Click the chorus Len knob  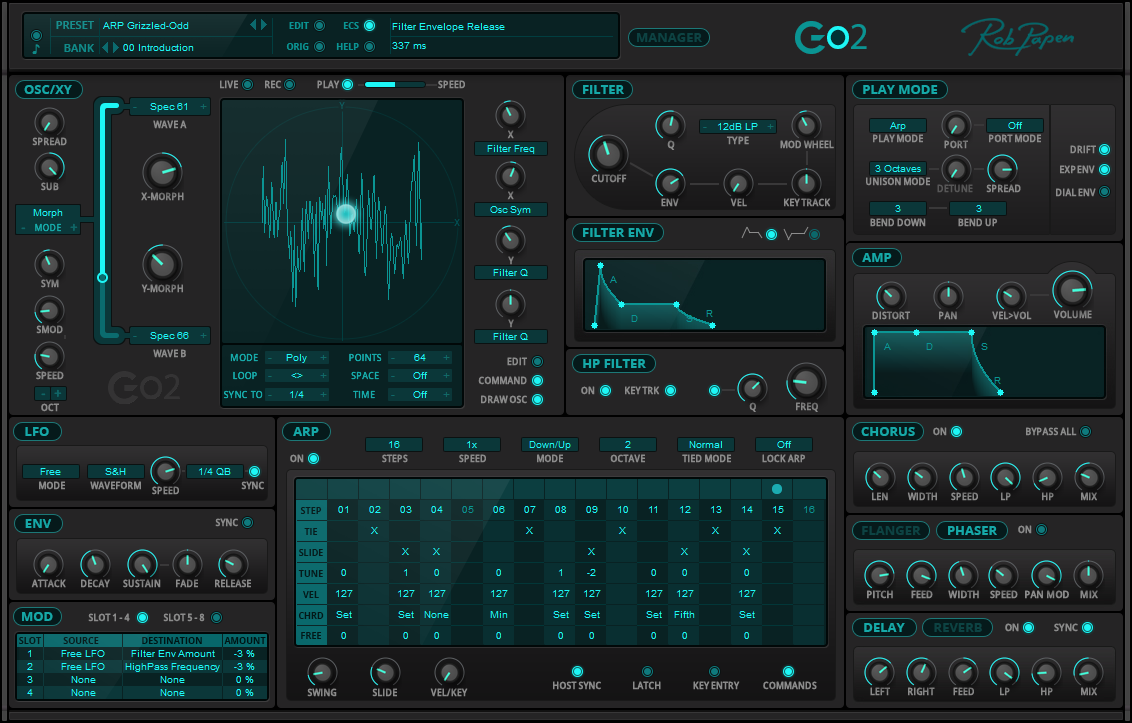click(879, 477)
